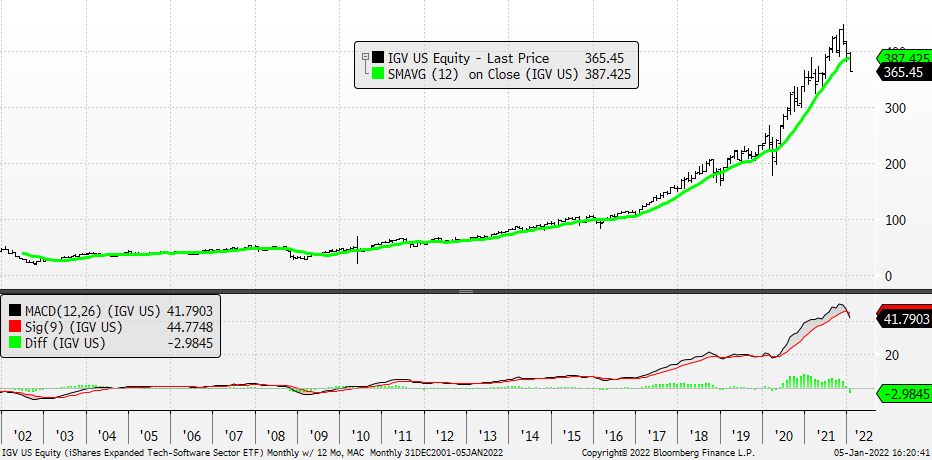Click the '08 year label on time axis
The width and height of the screenshot is (932, 460).
[x=276, y=434]
